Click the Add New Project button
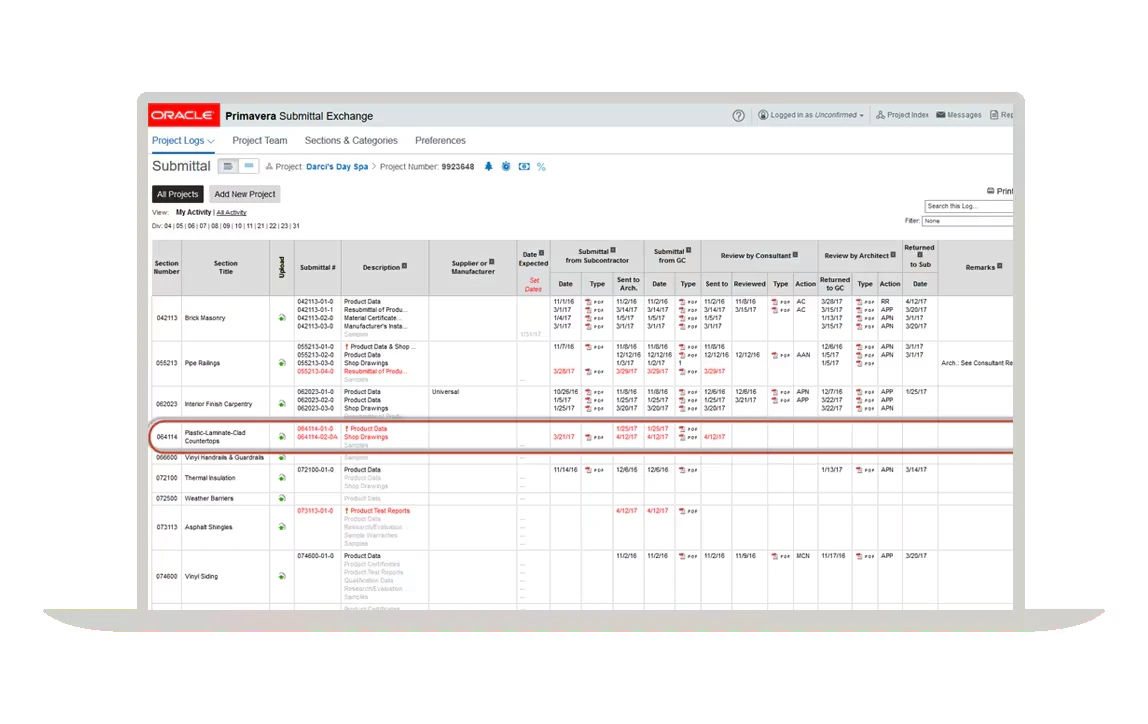1148x724 pixels. point(246,194)
